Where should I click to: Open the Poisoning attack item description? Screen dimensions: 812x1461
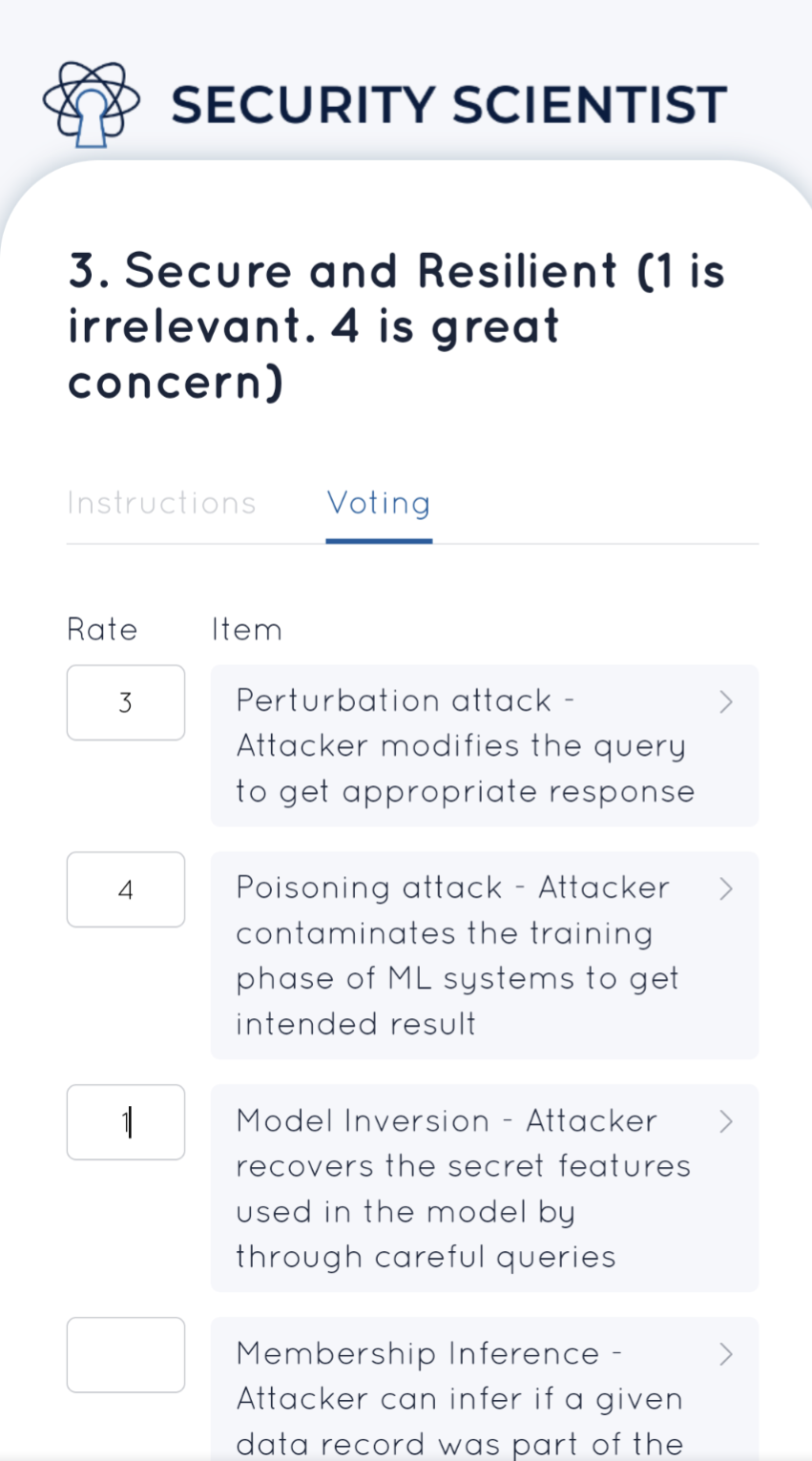point(458,955)
